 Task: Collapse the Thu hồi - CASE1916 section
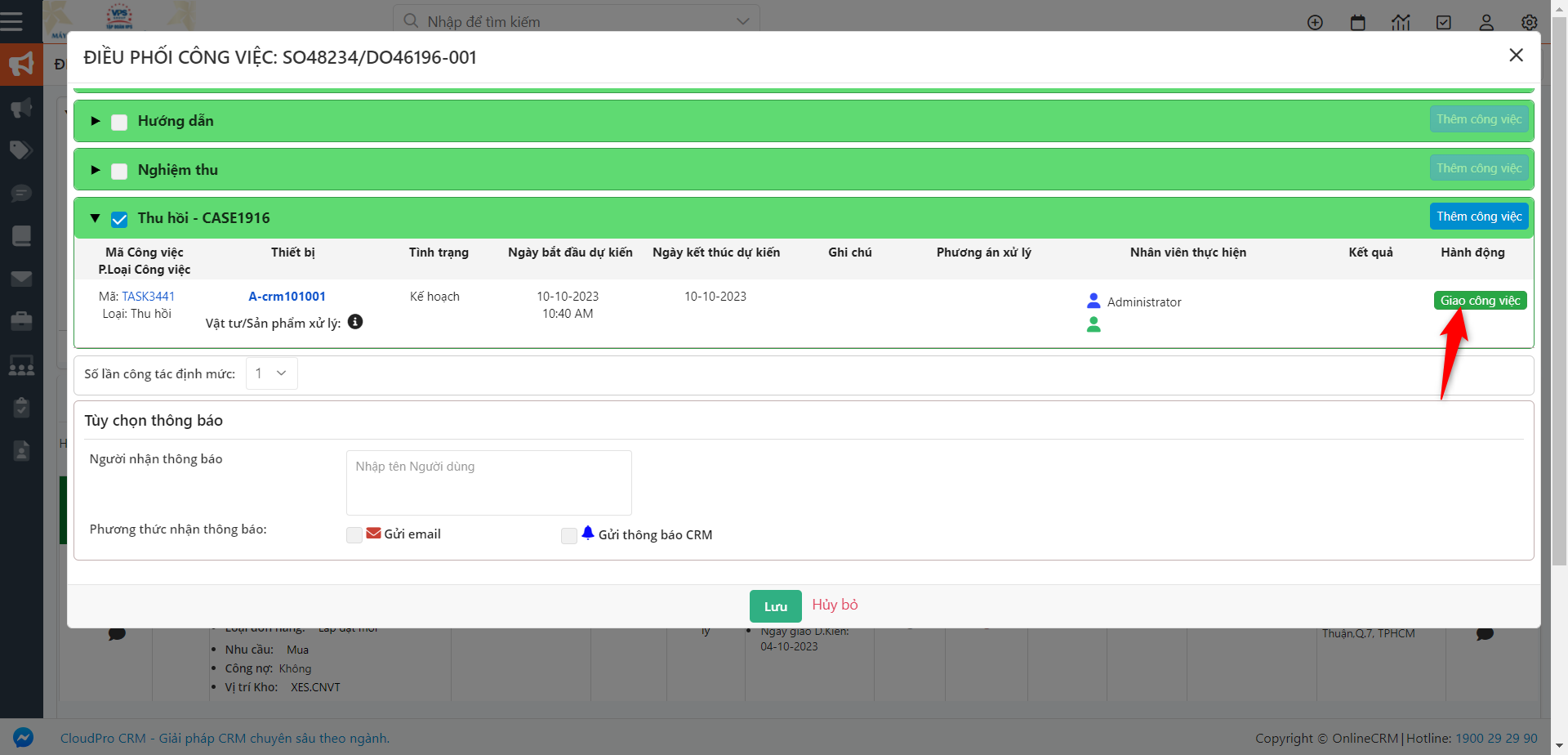[x=95, y=218]
